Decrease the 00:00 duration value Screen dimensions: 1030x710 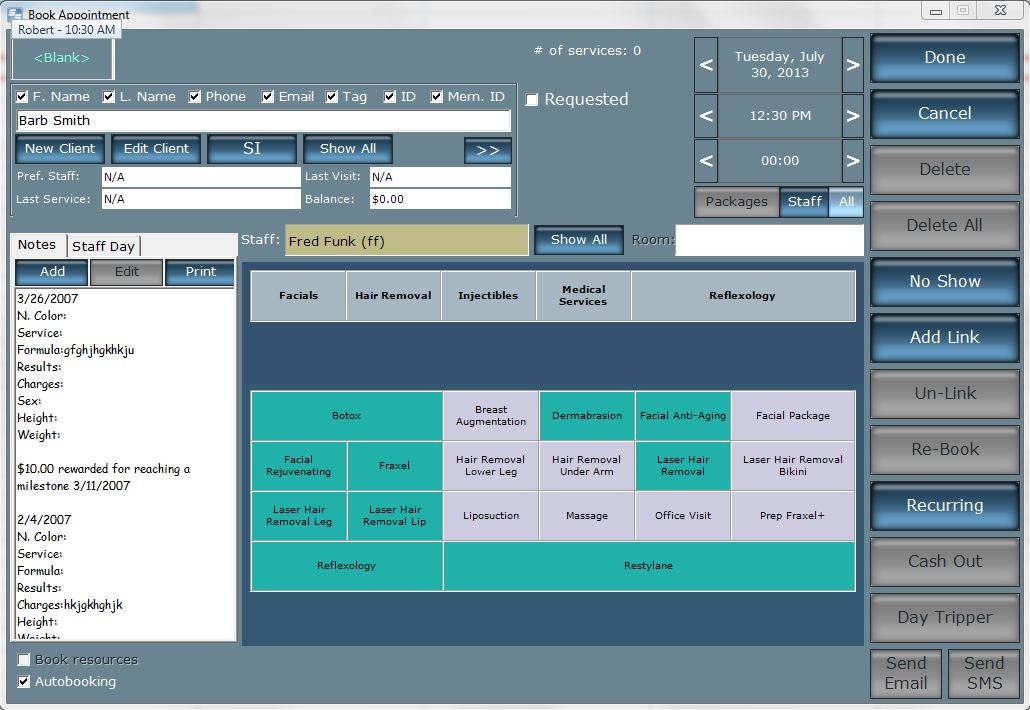tap(706, 160)
